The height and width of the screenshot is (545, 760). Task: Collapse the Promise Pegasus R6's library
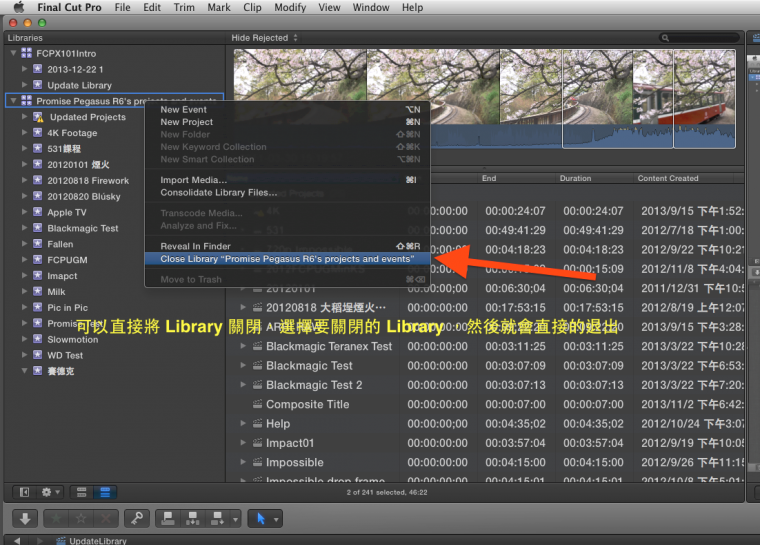[14, 100]
